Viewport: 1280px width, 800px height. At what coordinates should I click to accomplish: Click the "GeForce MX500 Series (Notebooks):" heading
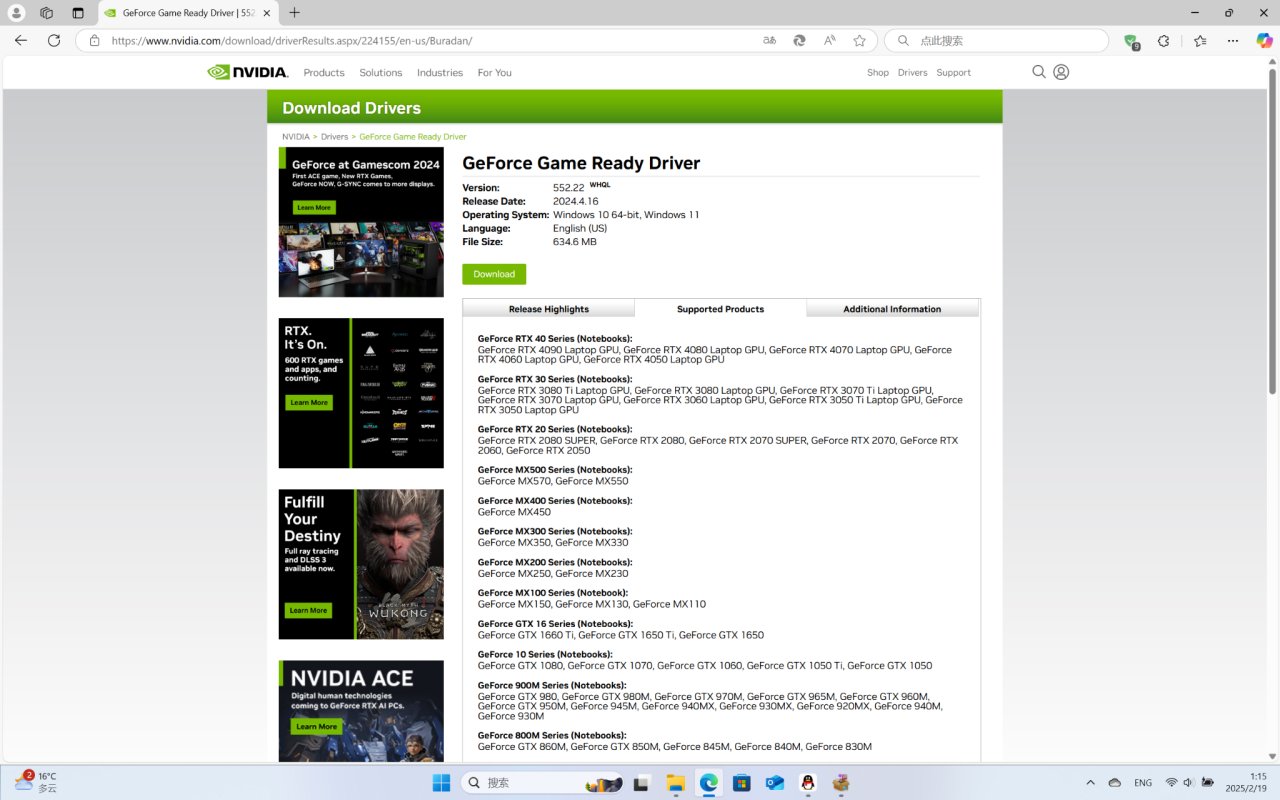point(555,470)
